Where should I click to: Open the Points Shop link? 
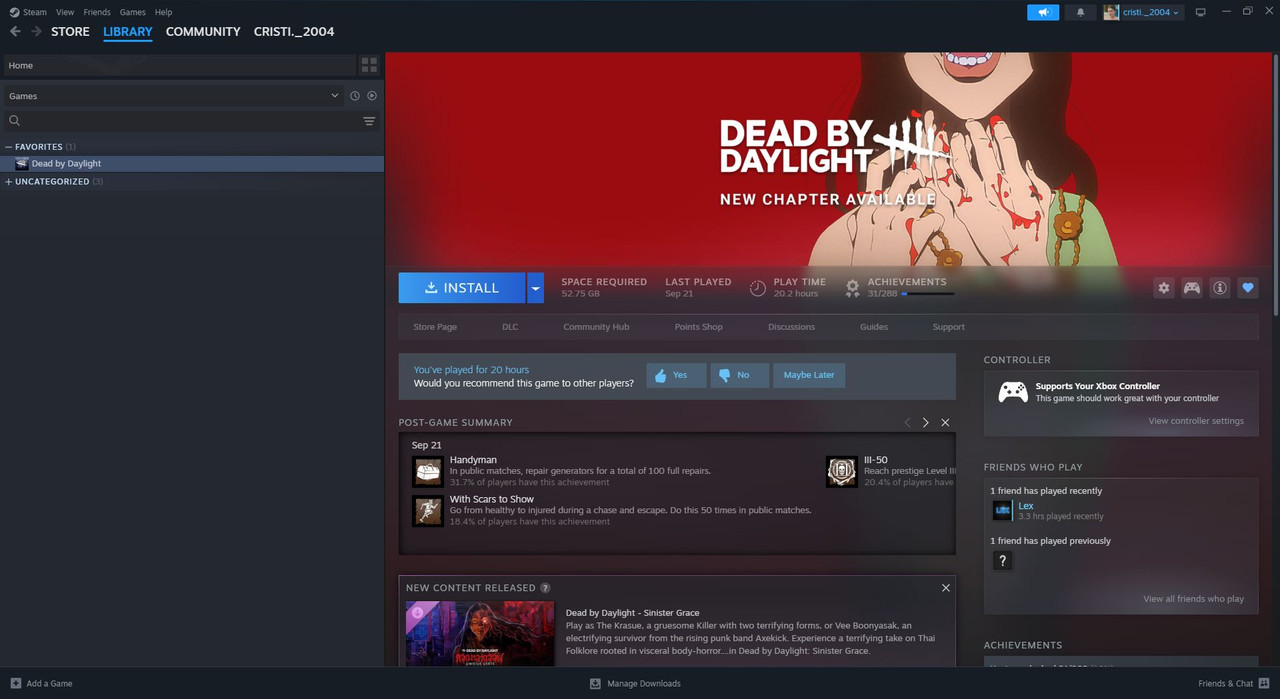point(698,327)
